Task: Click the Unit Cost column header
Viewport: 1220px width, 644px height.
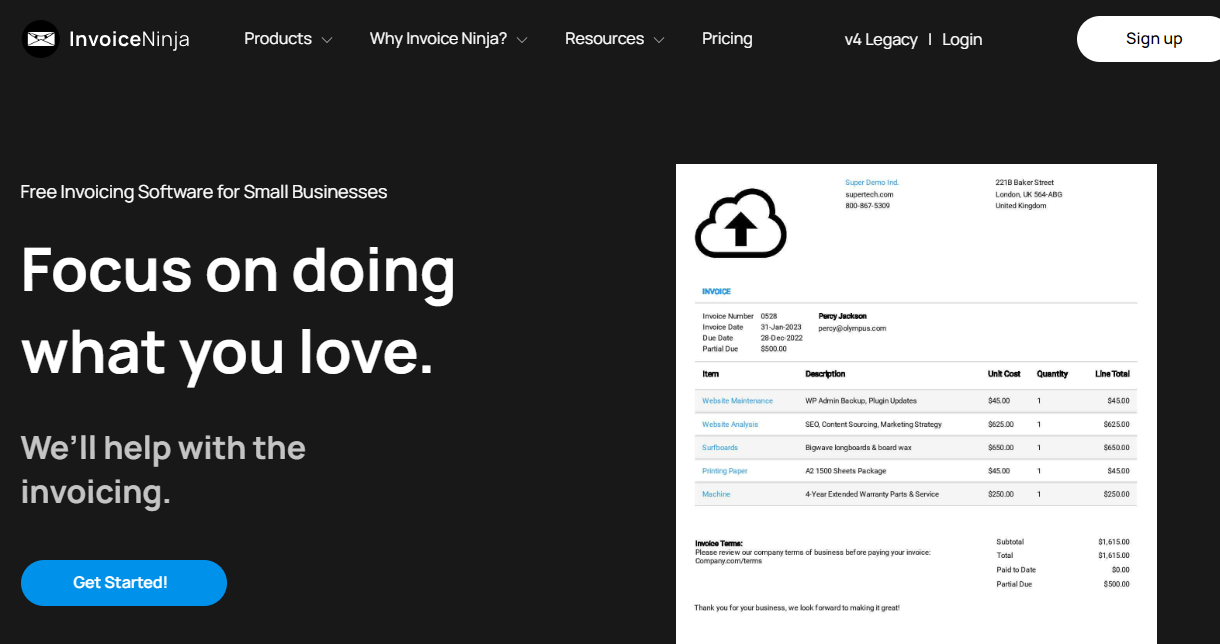Action: 1004,374
